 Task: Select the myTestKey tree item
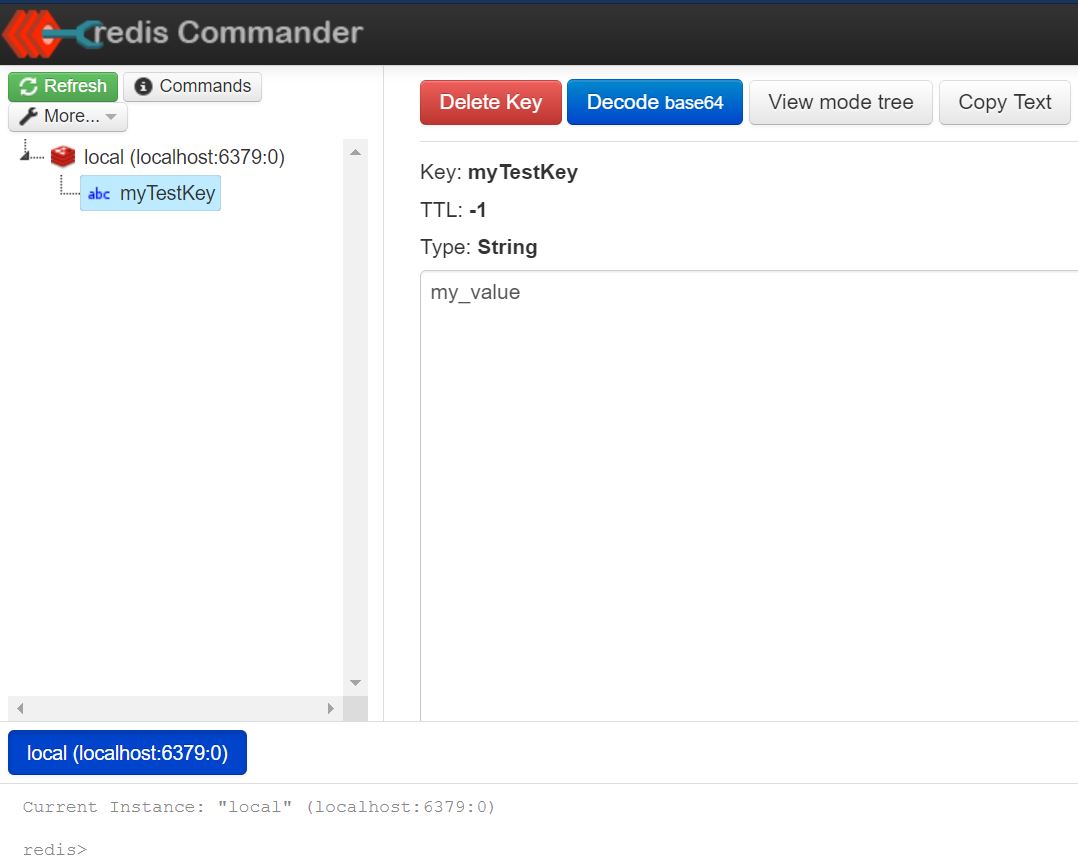pos(167,193)
